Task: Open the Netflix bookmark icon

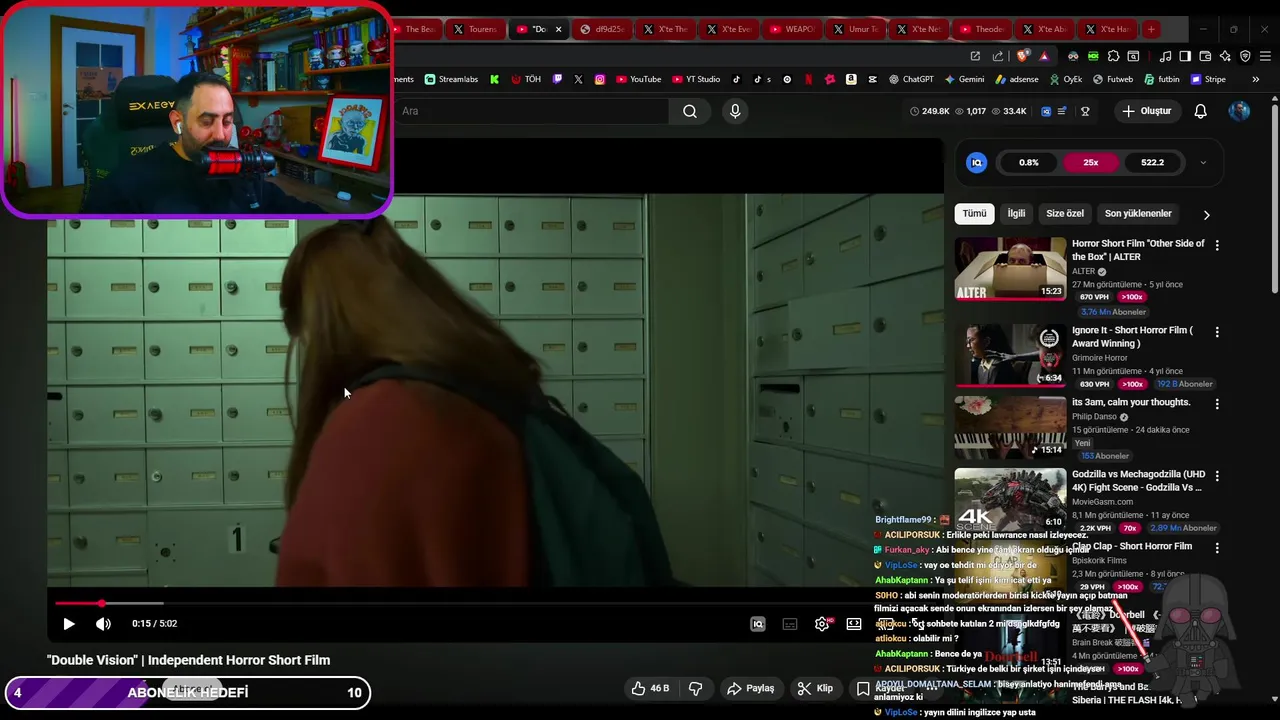Action: (x=809, y=79)
